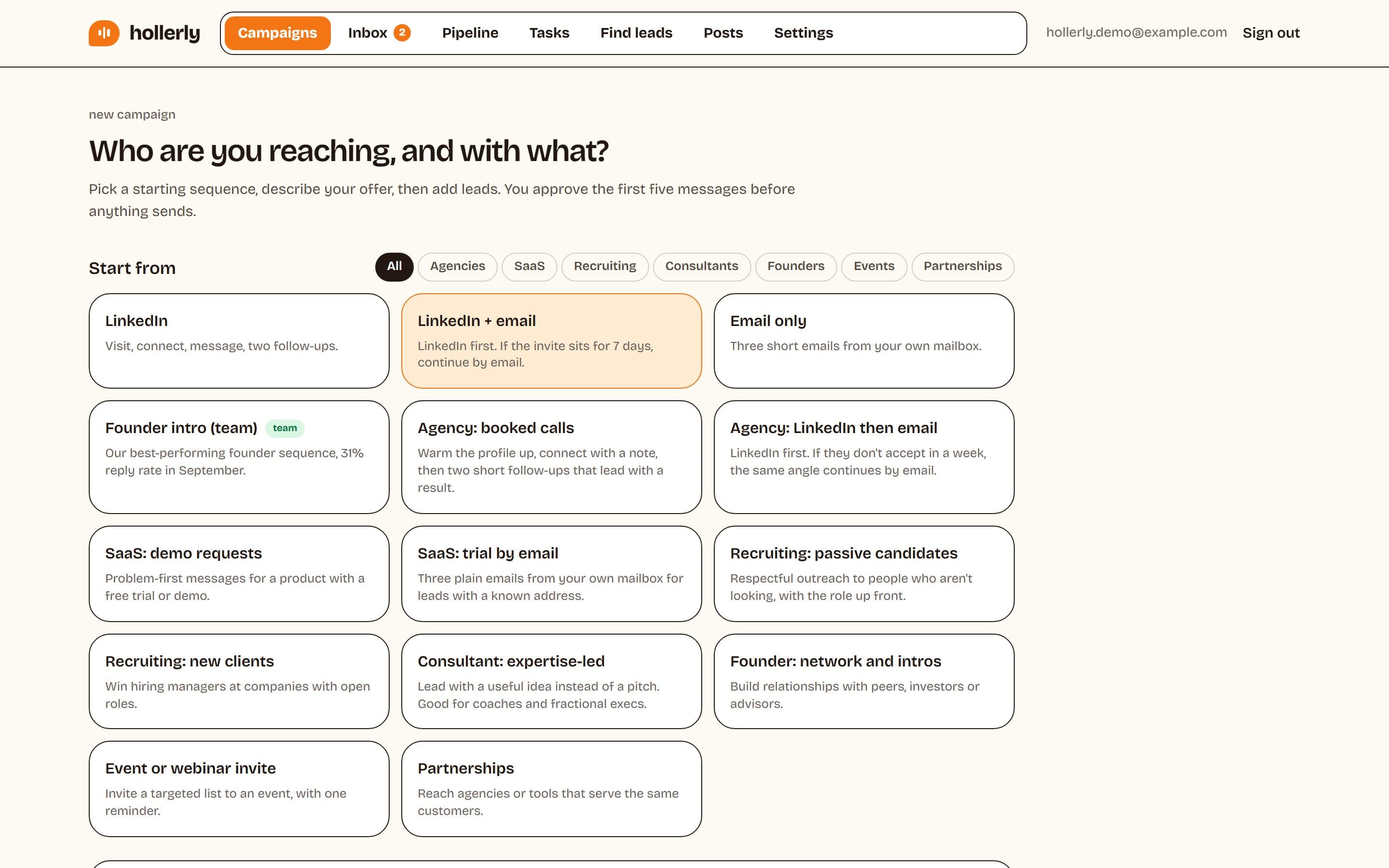Filter templates by Recruiting
Image resolution: width=1389 pixels, height=868 pixels.
click(605, 266)
